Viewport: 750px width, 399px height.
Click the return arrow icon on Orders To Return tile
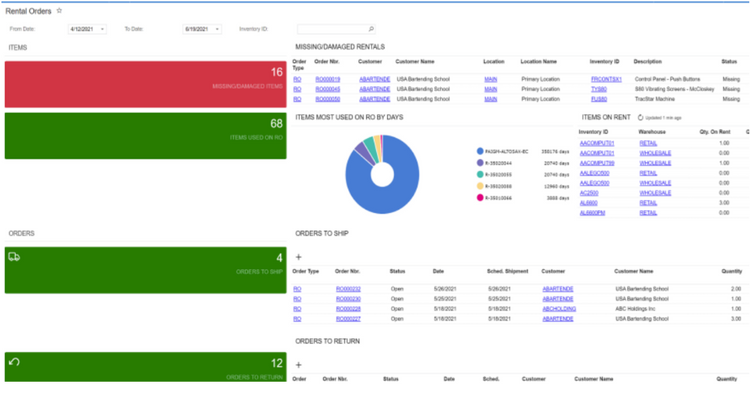[x=14, y=362]
